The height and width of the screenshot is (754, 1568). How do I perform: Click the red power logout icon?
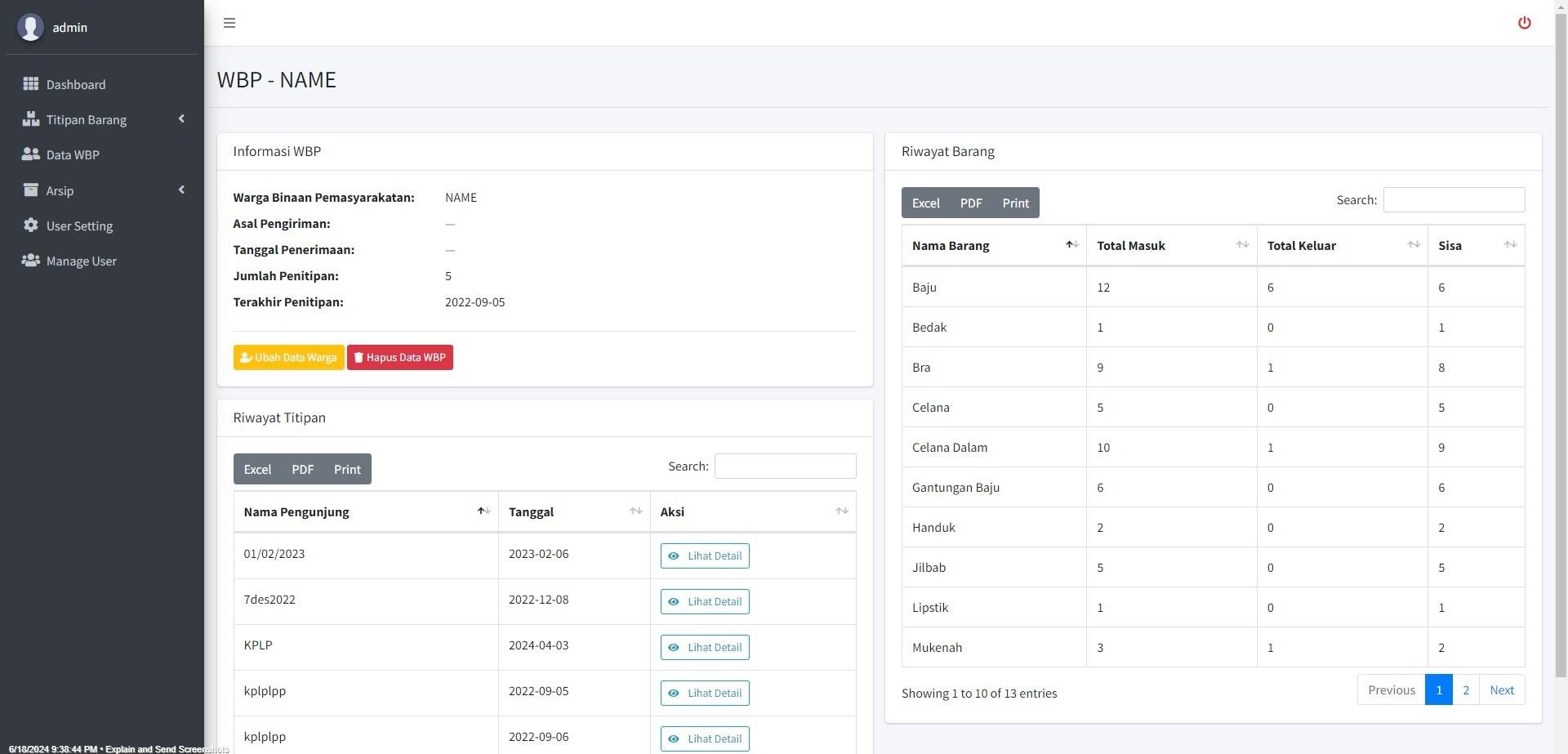[x=1524, y=23]
